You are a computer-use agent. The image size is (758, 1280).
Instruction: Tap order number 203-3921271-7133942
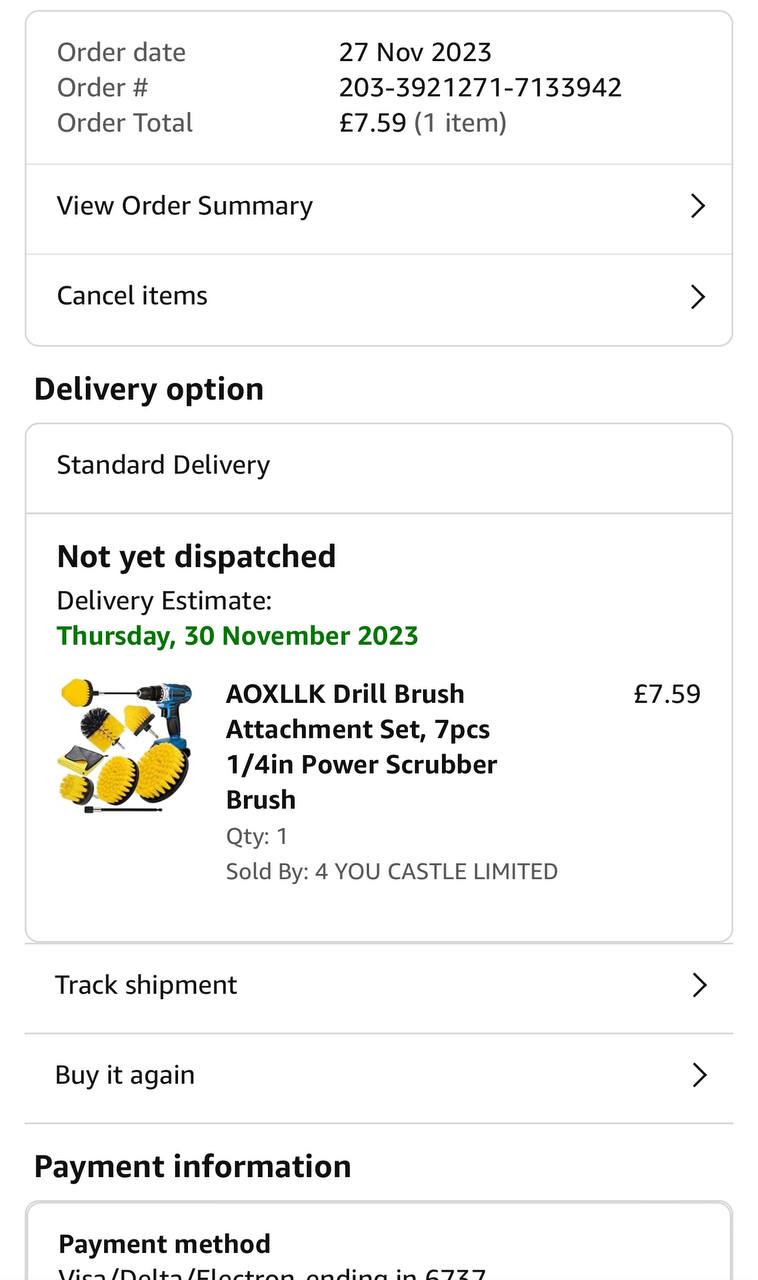point(480,88)
